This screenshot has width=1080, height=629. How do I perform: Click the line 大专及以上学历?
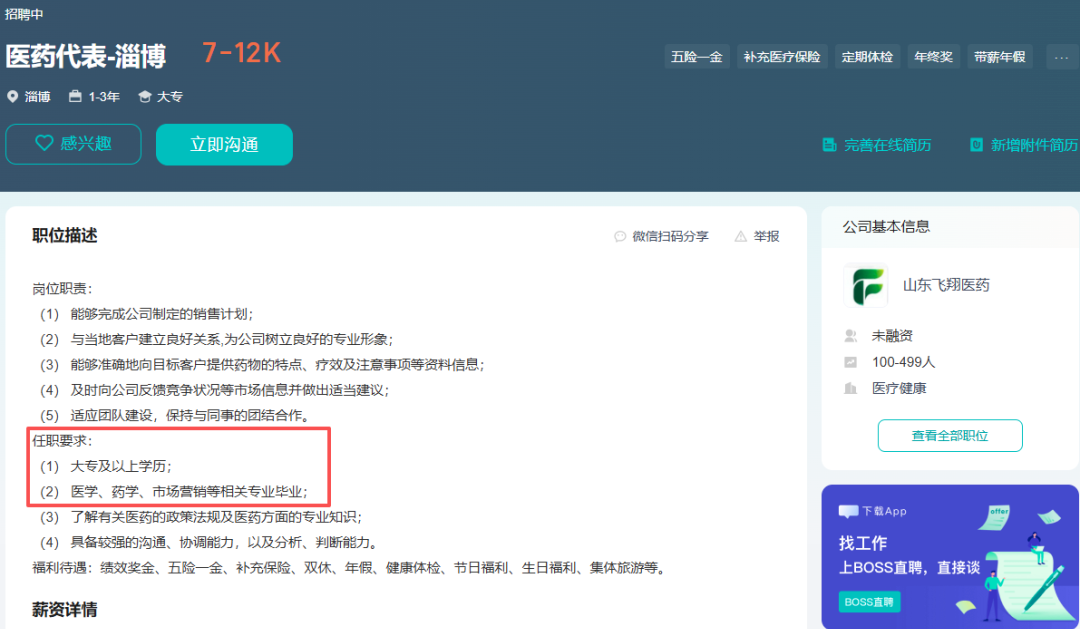pos(106,466)
